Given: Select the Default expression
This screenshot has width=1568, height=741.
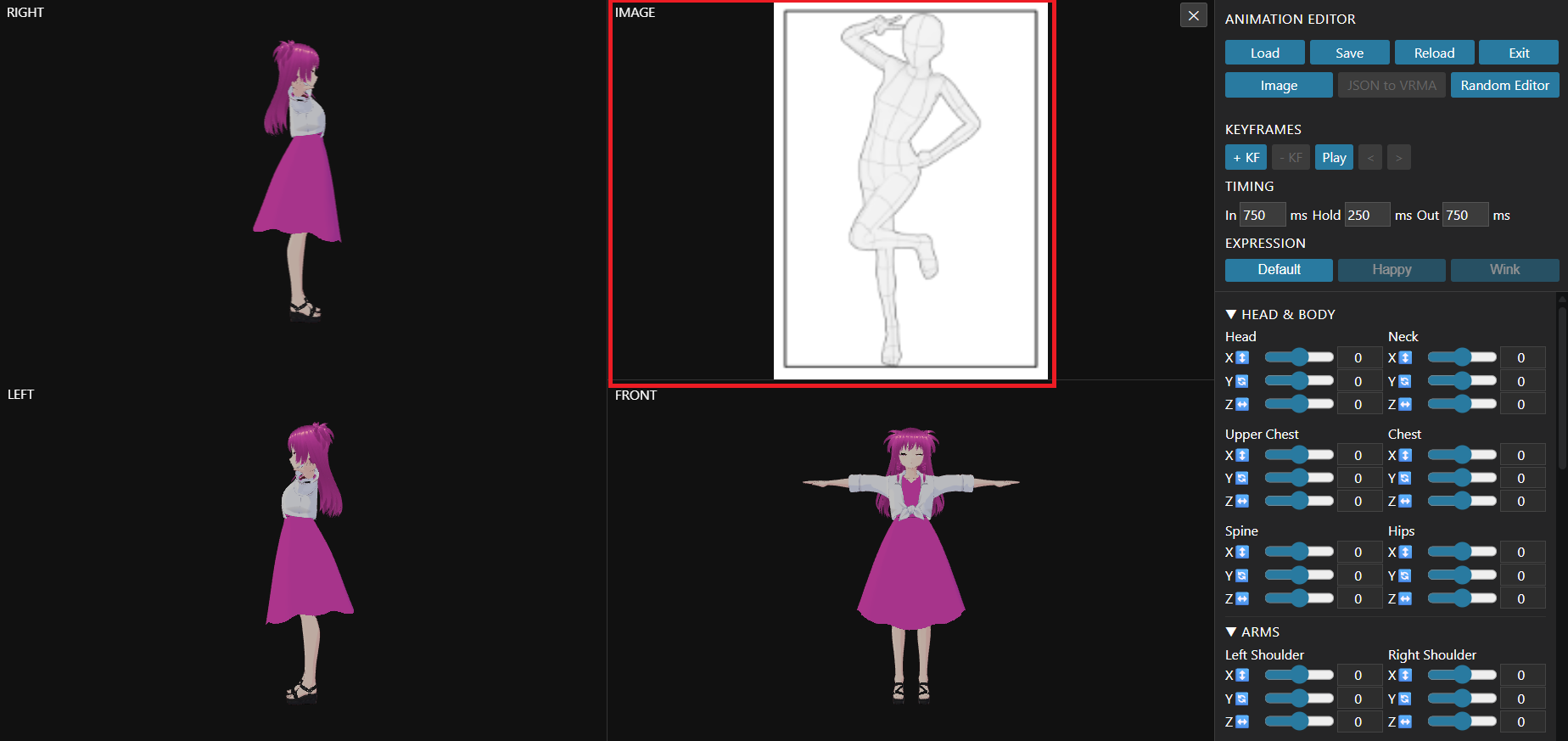Looking at the screenshot, I should coord(1279,270).
